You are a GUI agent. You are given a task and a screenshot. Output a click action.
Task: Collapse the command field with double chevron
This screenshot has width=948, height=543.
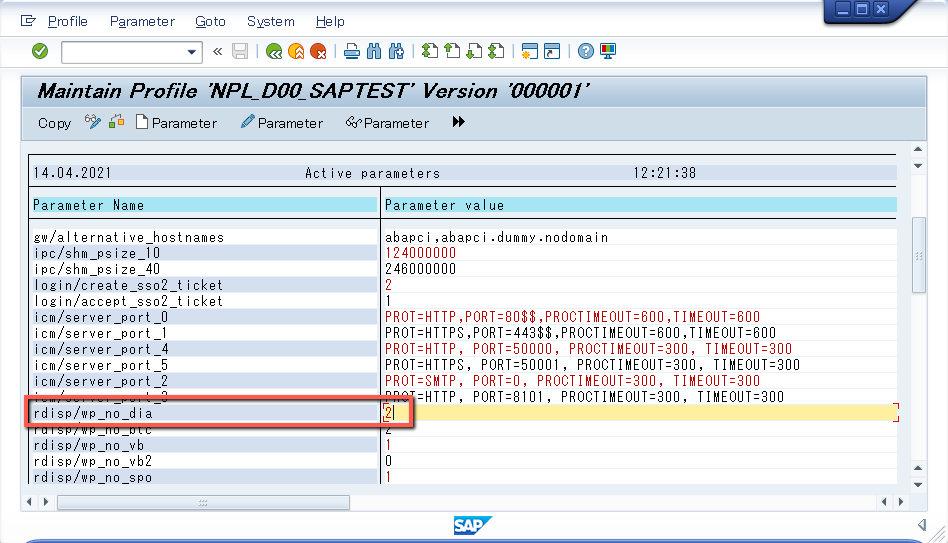tap(218, 51)
